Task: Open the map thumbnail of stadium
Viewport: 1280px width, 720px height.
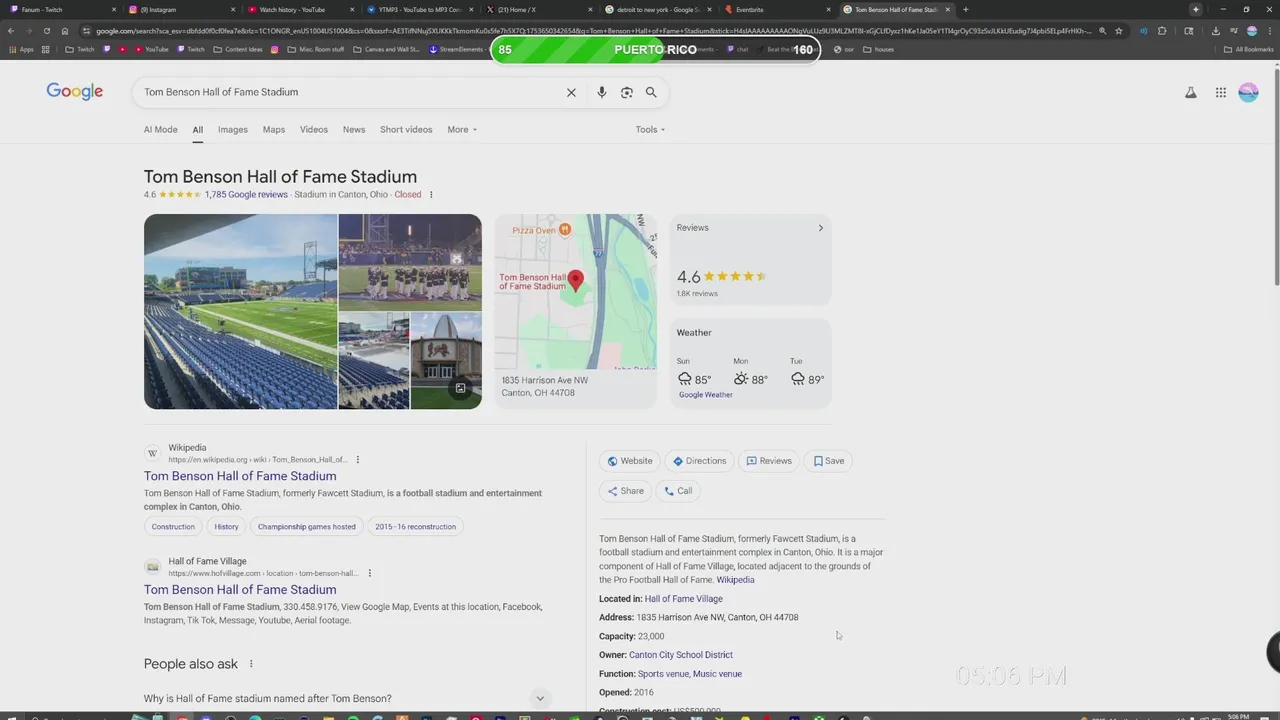Action: [x=575, y=291]
